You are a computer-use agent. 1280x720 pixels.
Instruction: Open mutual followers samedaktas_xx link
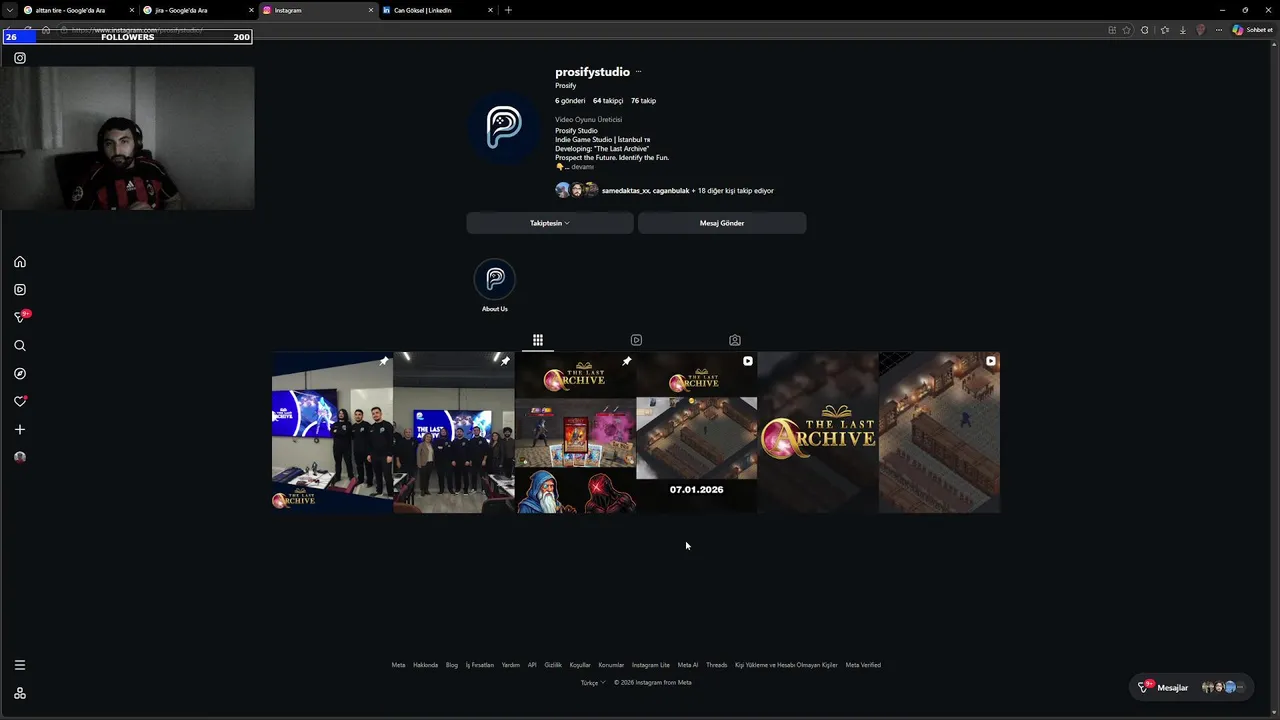coord(626,190)
